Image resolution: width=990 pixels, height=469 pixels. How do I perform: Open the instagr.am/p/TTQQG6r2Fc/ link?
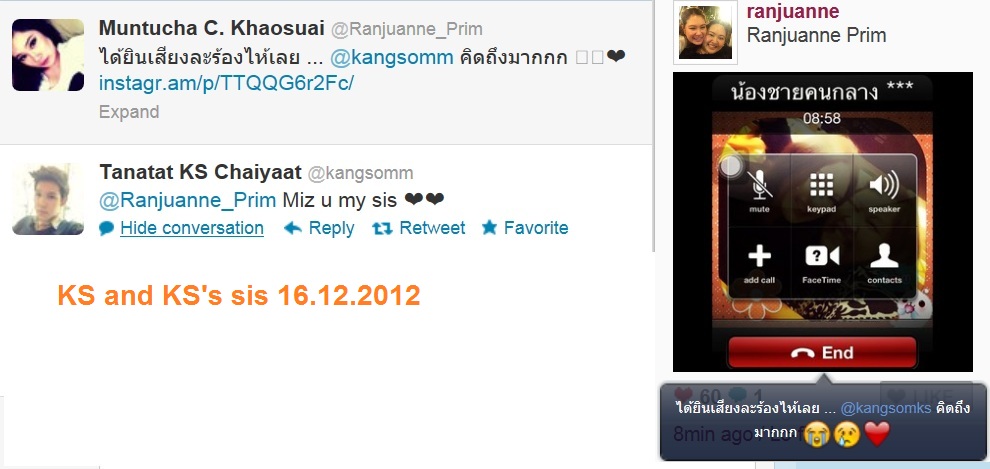[x=227, y=84]
